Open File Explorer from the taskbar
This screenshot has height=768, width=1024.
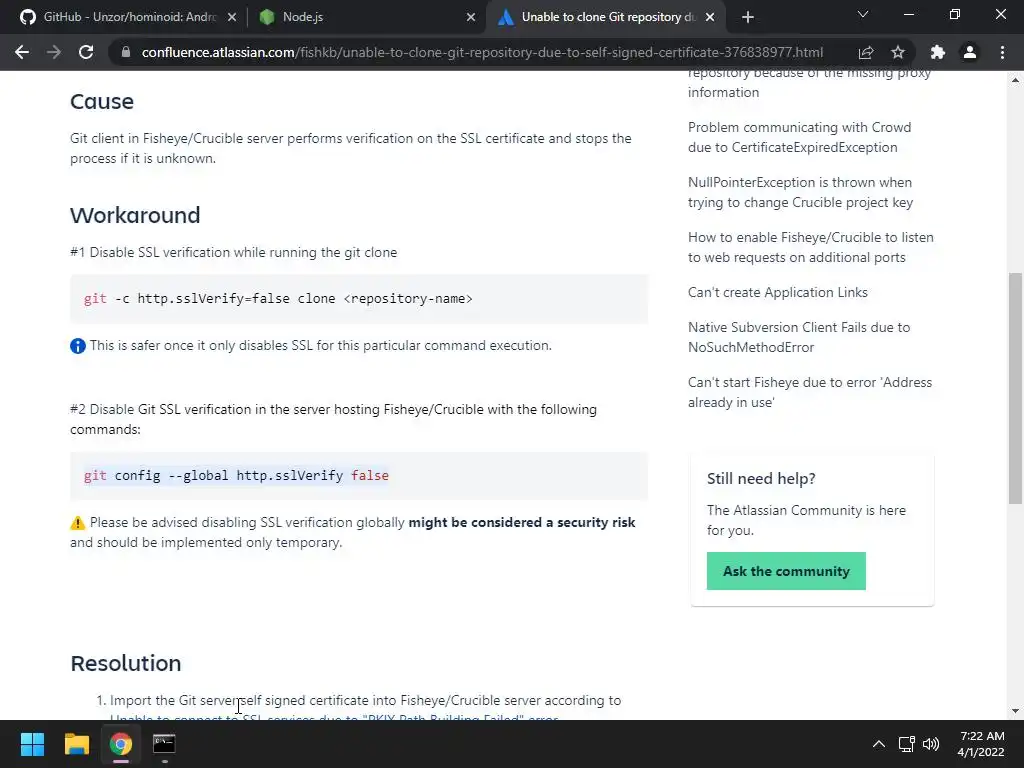(76, 744)
